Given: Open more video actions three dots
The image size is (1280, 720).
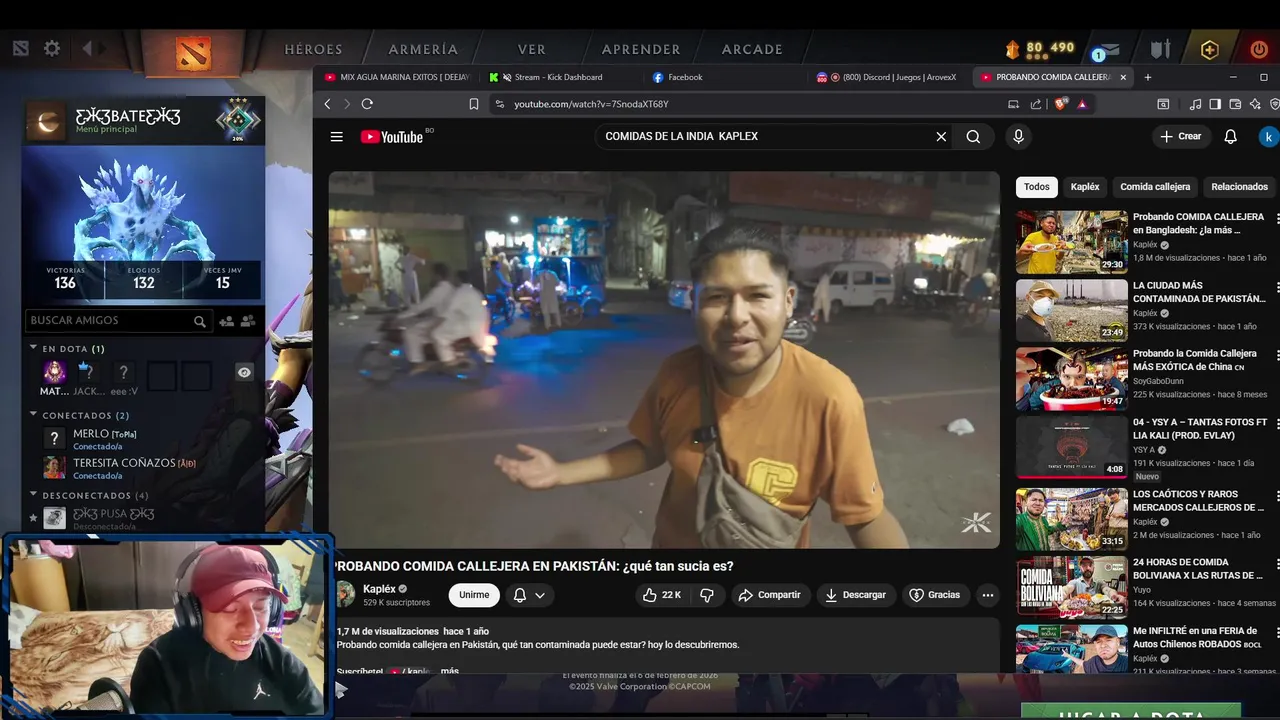Looking at the screenshot, I should pyautogui.click(x=988, y=595).
